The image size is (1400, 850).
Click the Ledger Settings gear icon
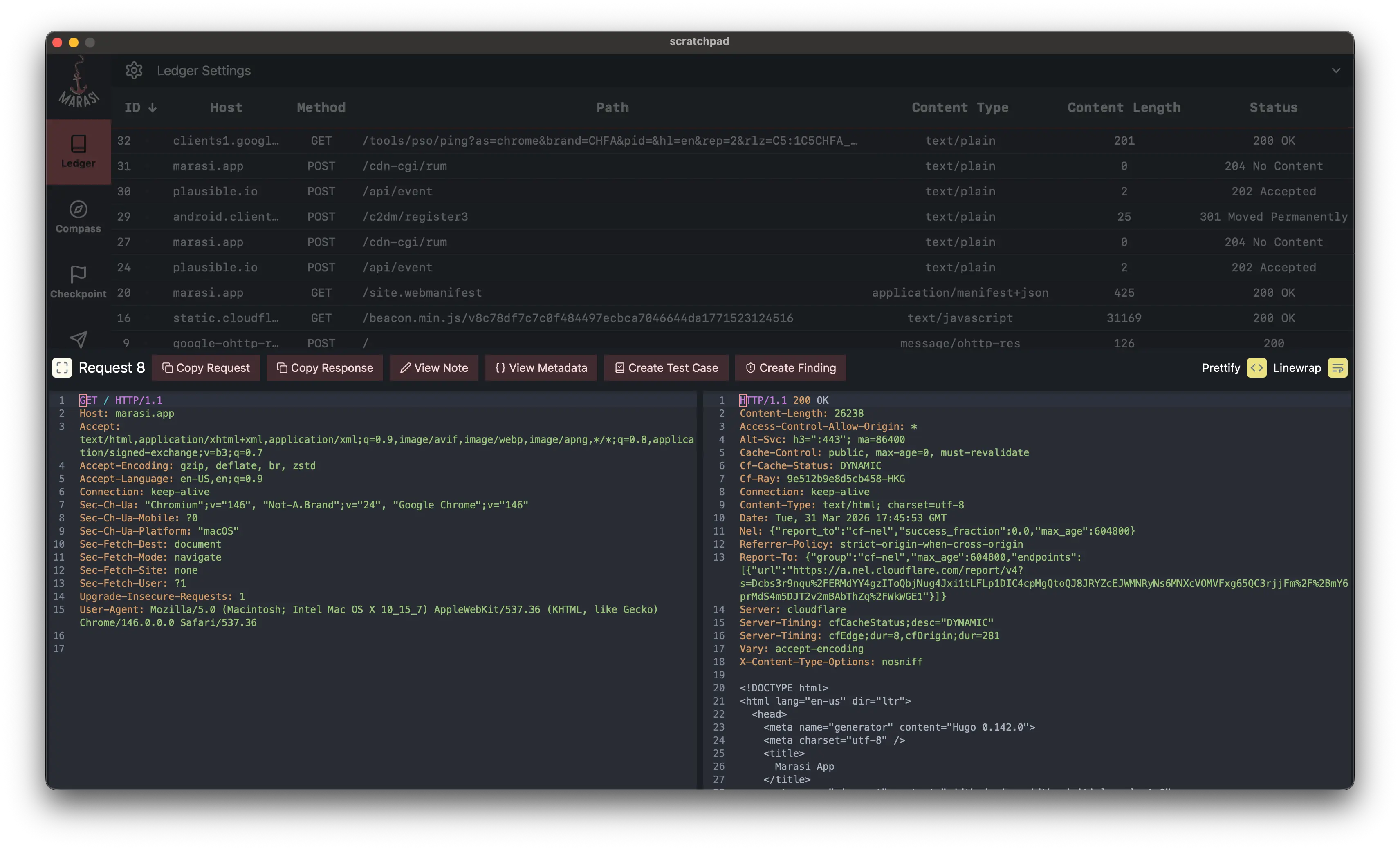[134, 70]
